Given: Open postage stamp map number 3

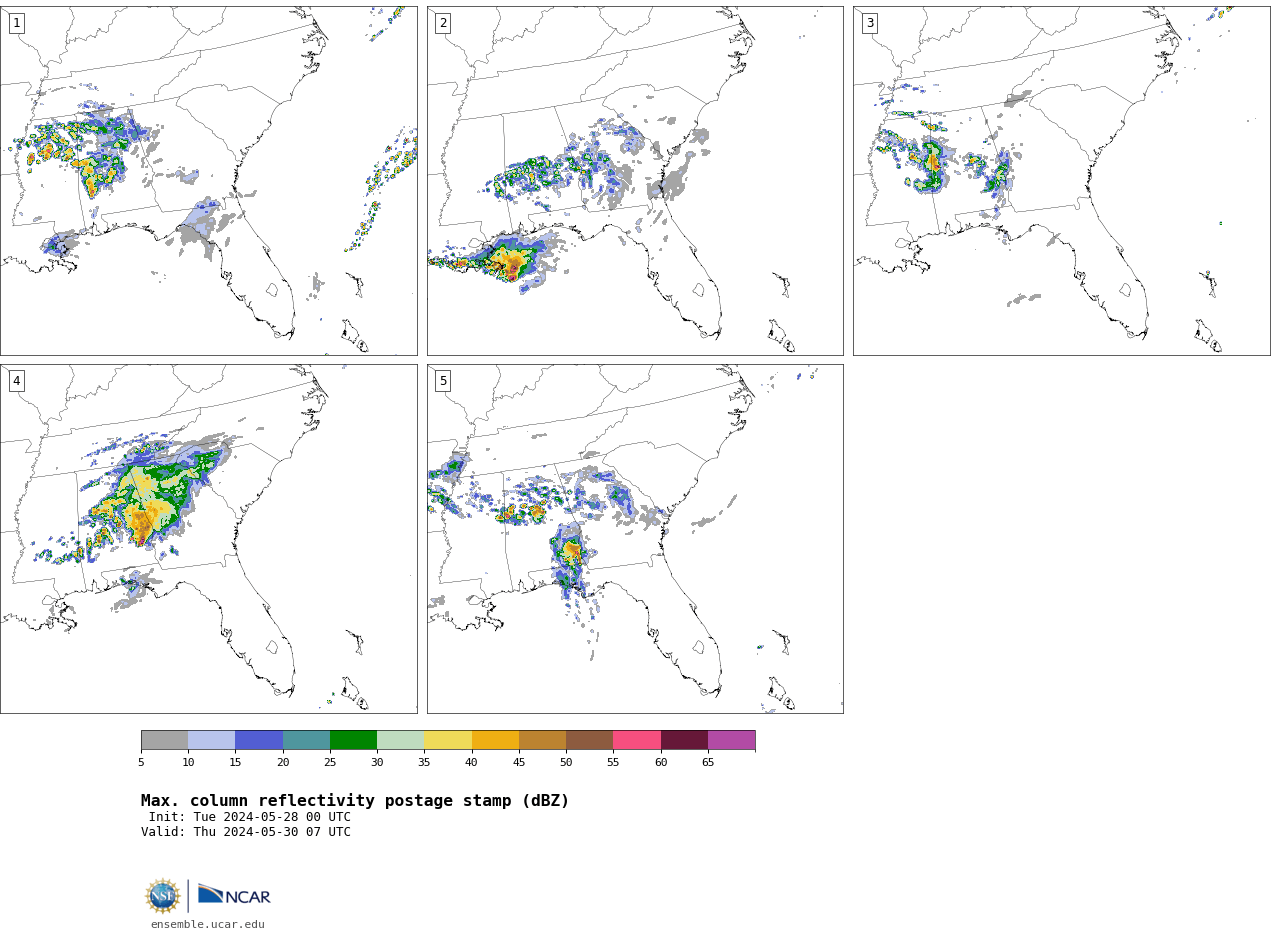Looking at the screenshot, I should 1061,181.
